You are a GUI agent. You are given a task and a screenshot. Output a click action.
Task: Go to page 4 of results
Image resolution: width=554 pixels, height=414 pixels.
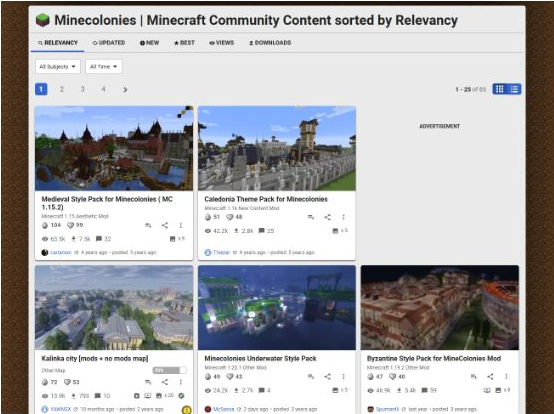click(x=103, y=89)
